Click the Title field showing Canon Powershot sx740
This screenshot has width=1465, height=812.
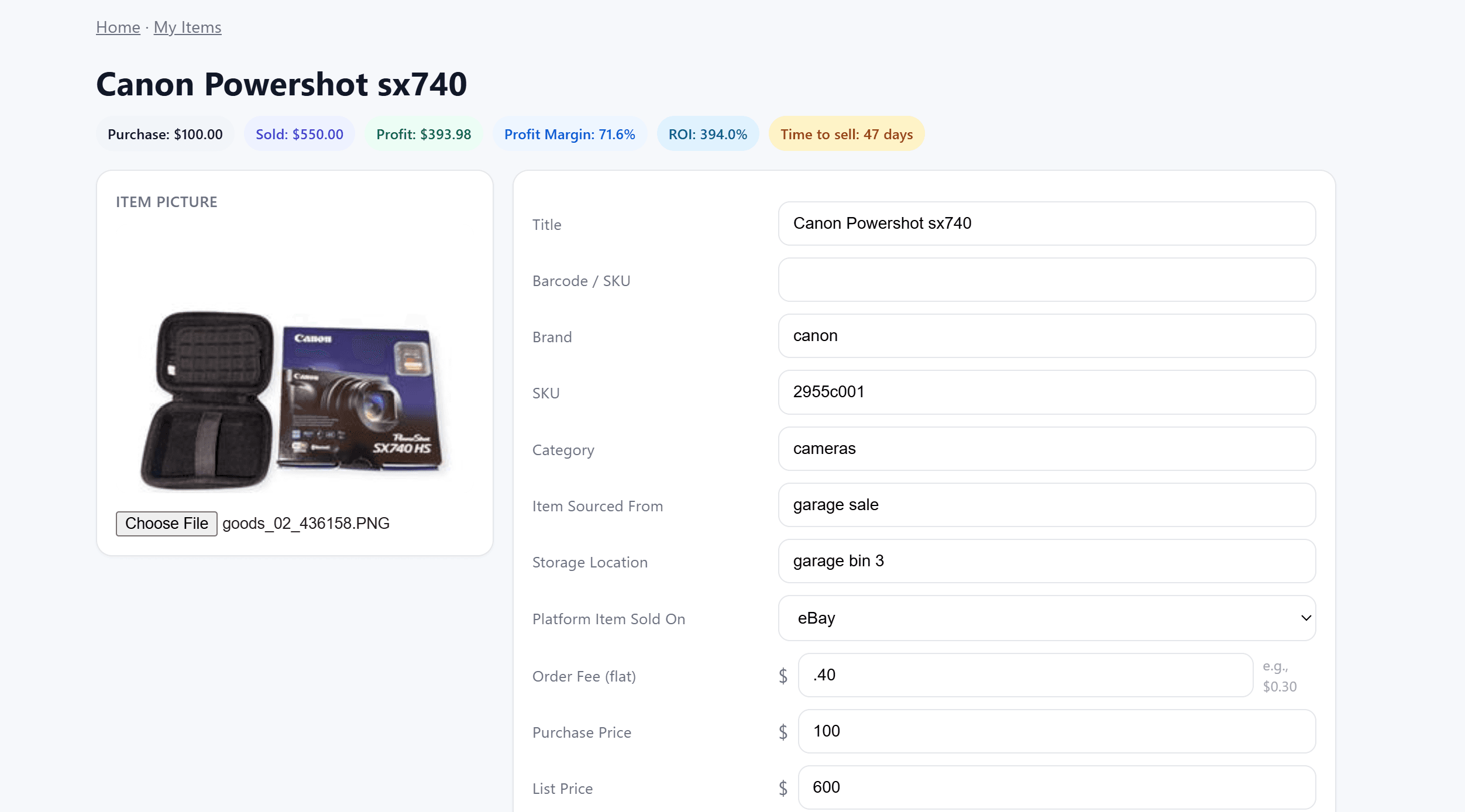(1047, 223)
